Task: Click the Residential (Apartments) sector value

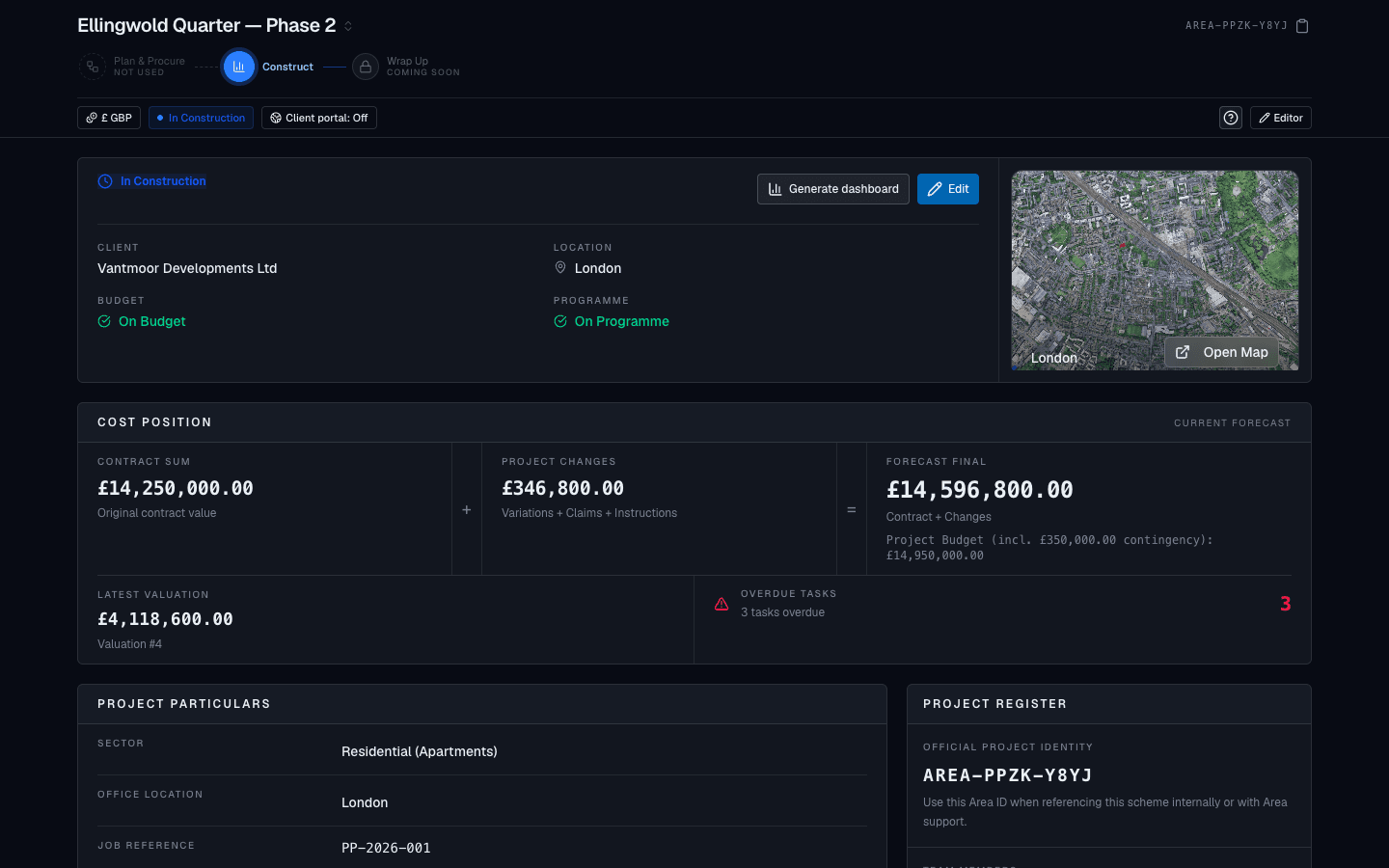Action: pyautogui.click(x=420, y=751)
